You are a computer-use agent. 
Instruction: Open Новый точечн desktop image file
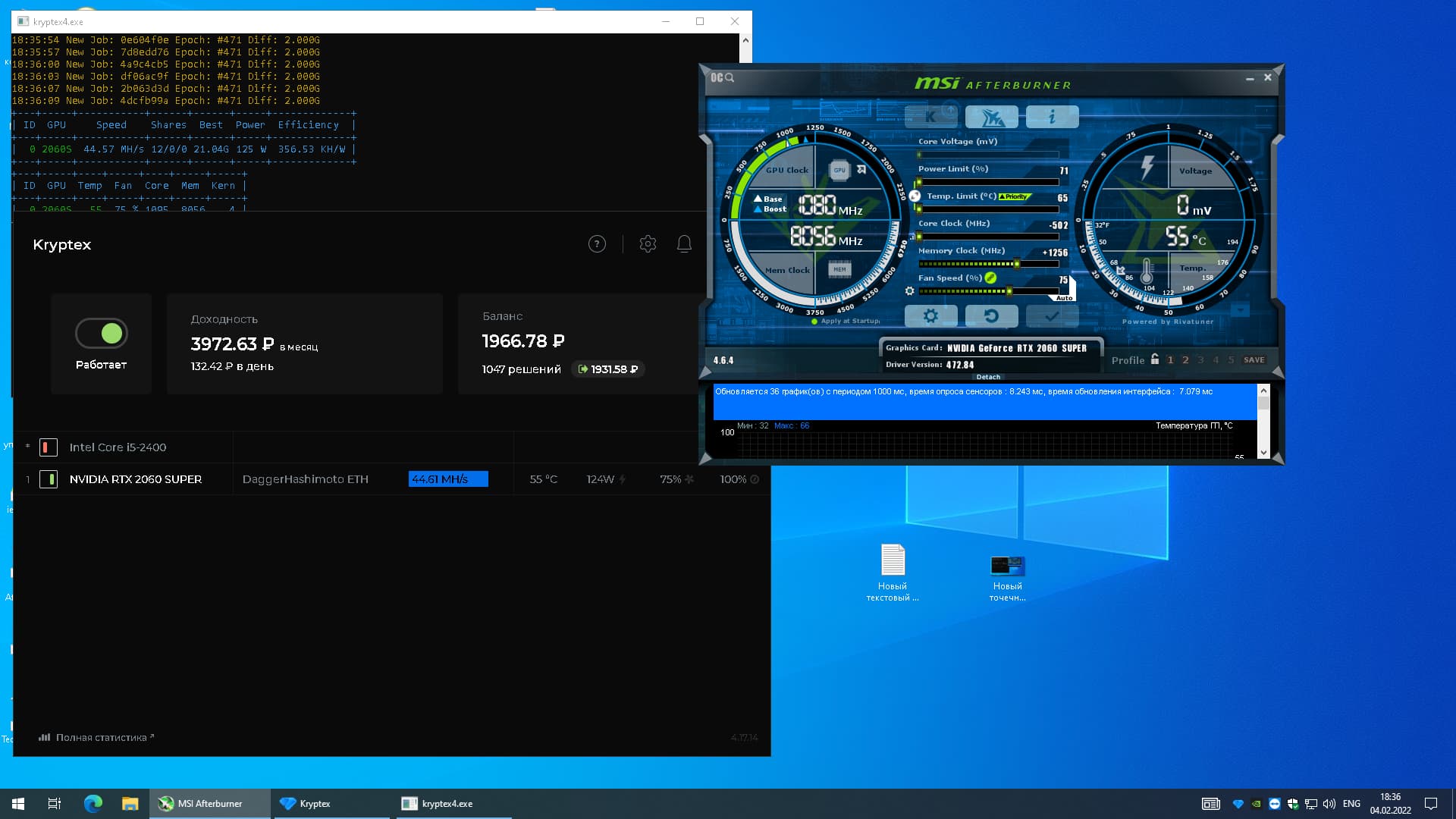pos(1007,579)
